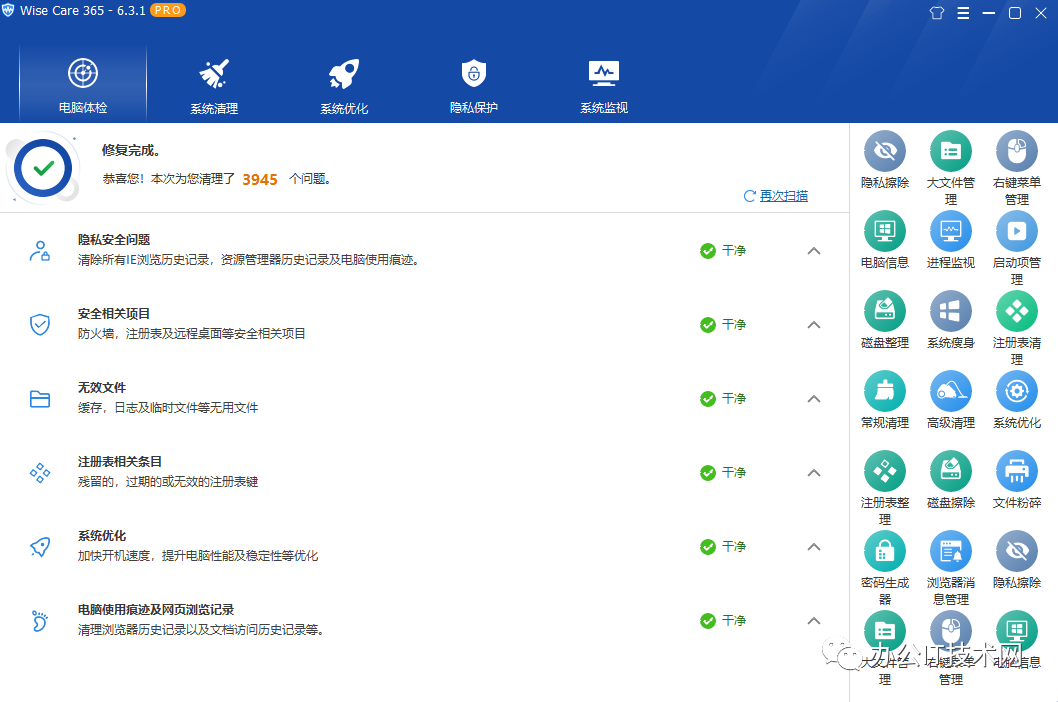Collapse the 隐私安全问题 section
Image resolution: width=1058 pixels, height=702 pixels.
point(814,251)
